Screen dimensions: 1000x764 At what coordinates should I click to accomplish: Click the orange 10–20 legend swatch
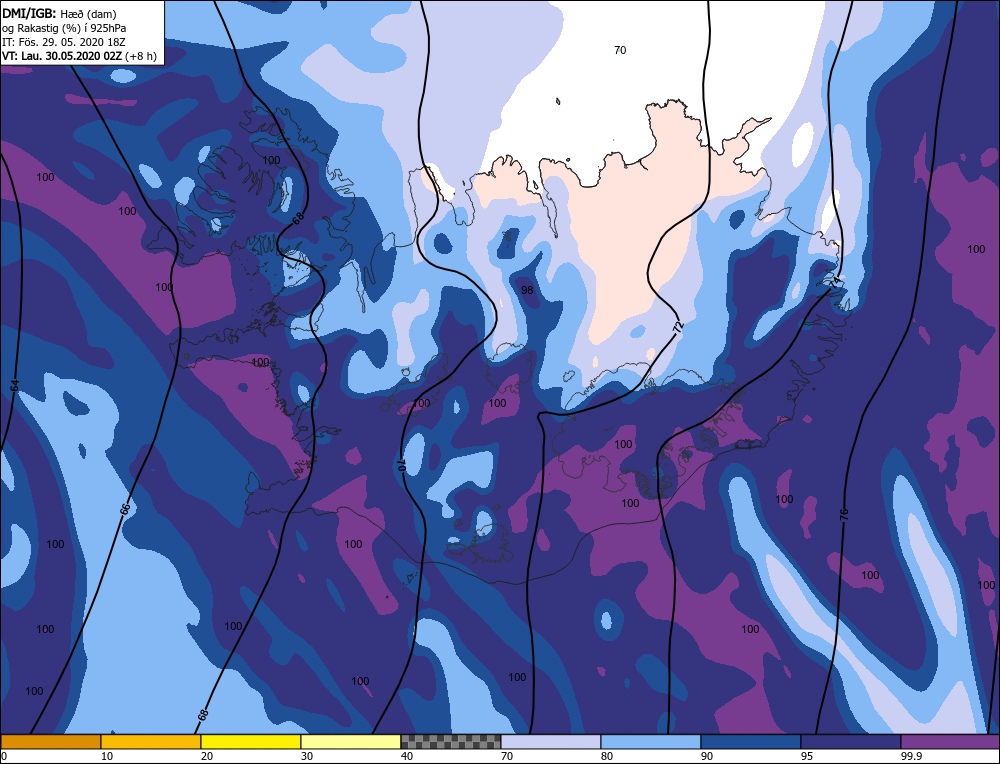point(151,742)
